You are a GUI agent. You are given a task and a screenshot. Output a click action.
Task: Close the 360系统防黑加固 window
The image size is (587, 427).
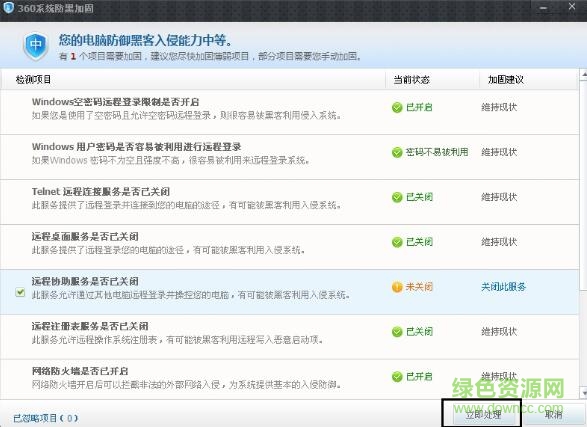pyautogui.click(x=572, y=7)
